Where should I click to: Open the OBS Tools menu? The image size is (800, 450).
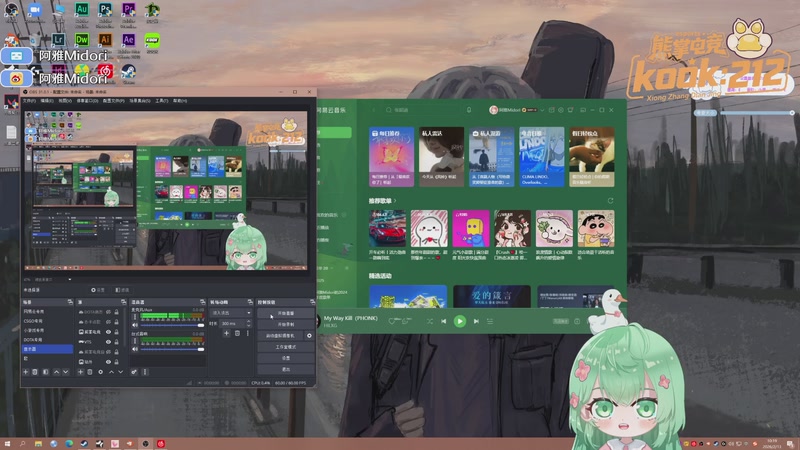click(x=161, y=101)
